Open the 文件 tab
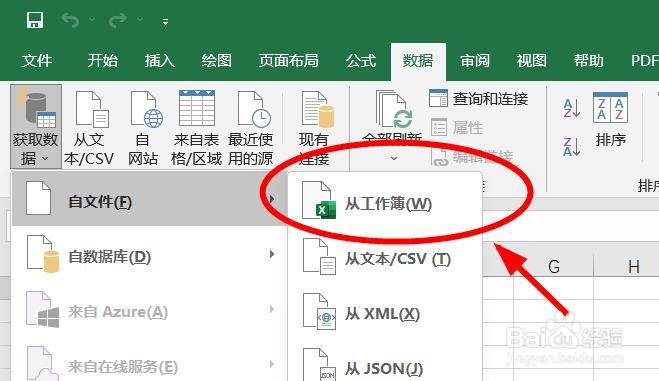 click(x=37, y=61)
